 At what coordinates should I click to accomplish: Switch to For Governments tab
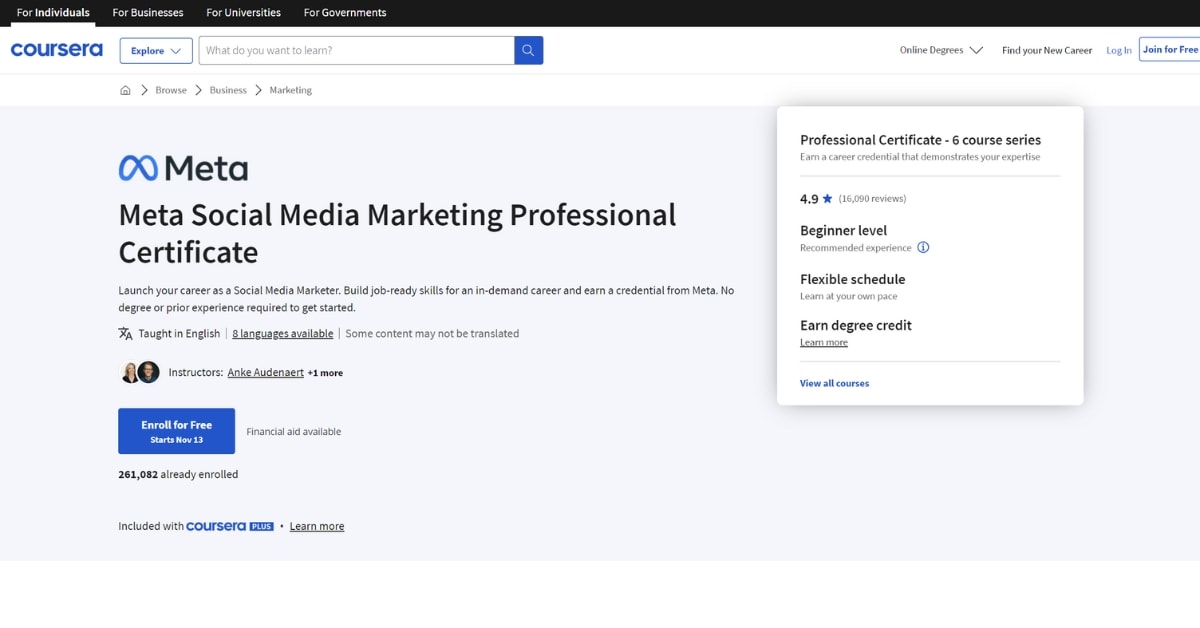[345, 13]
